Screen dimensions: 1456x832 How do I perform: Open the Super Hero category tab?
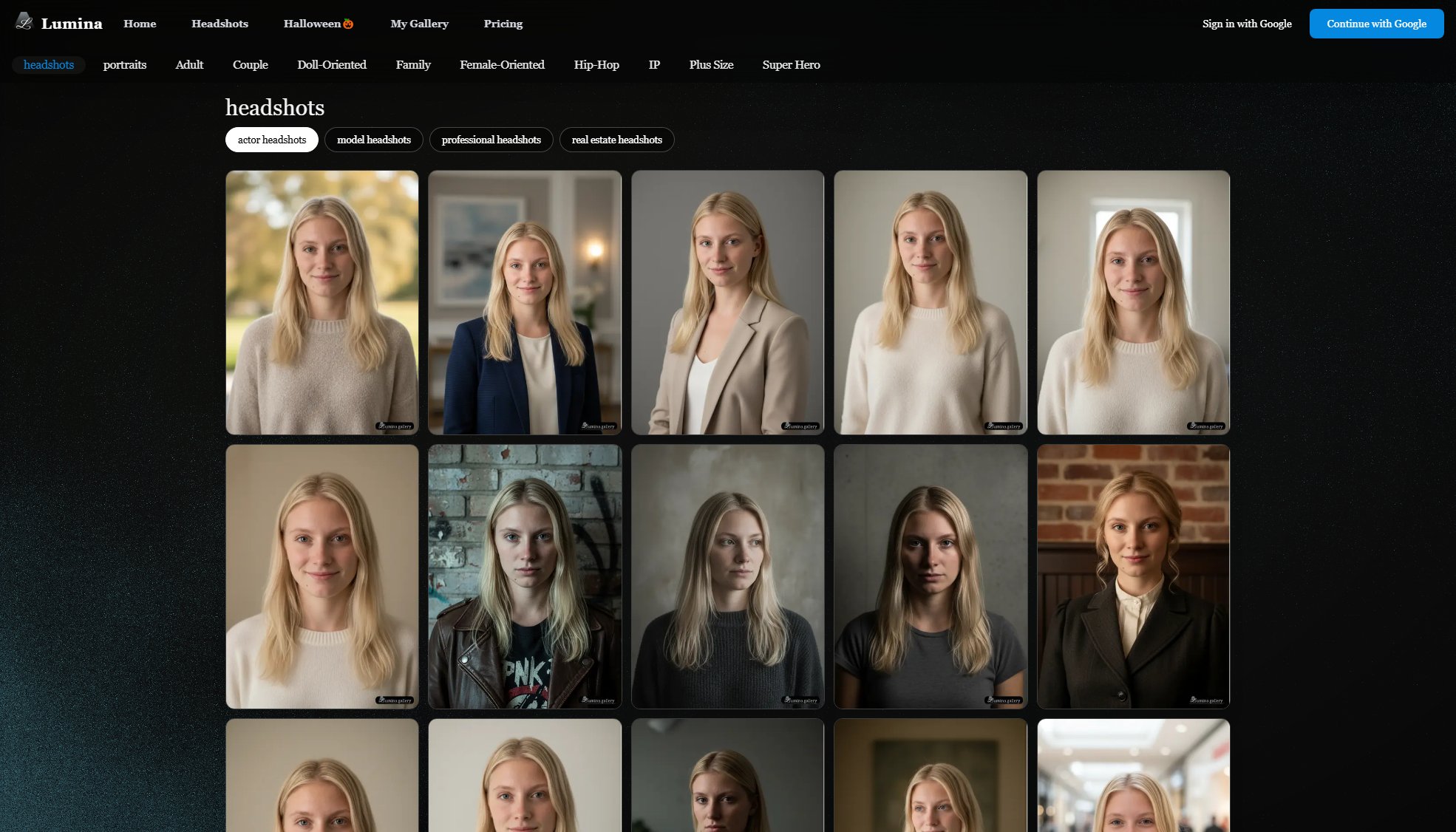[x=791, y=65]
